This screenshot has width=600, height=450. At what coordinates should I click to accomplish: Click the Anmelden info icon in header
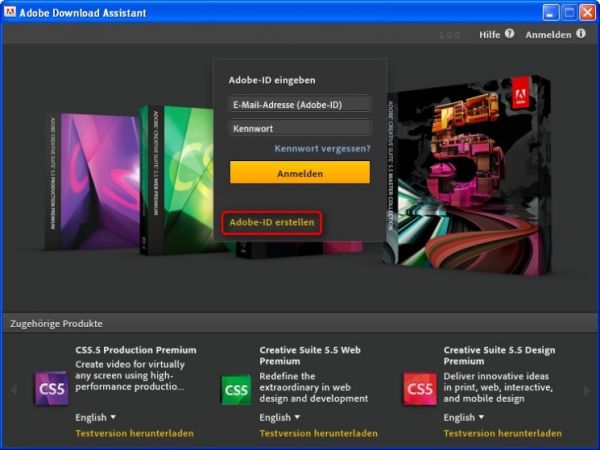click(581, 34)
